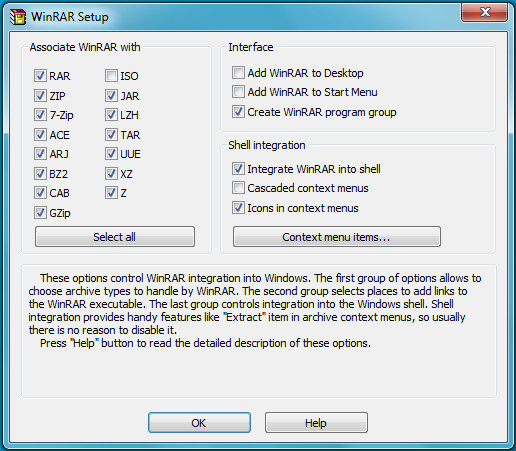516x451 pixels.
Task: Toggle Icons in context menus option
Action: (238, 208)
